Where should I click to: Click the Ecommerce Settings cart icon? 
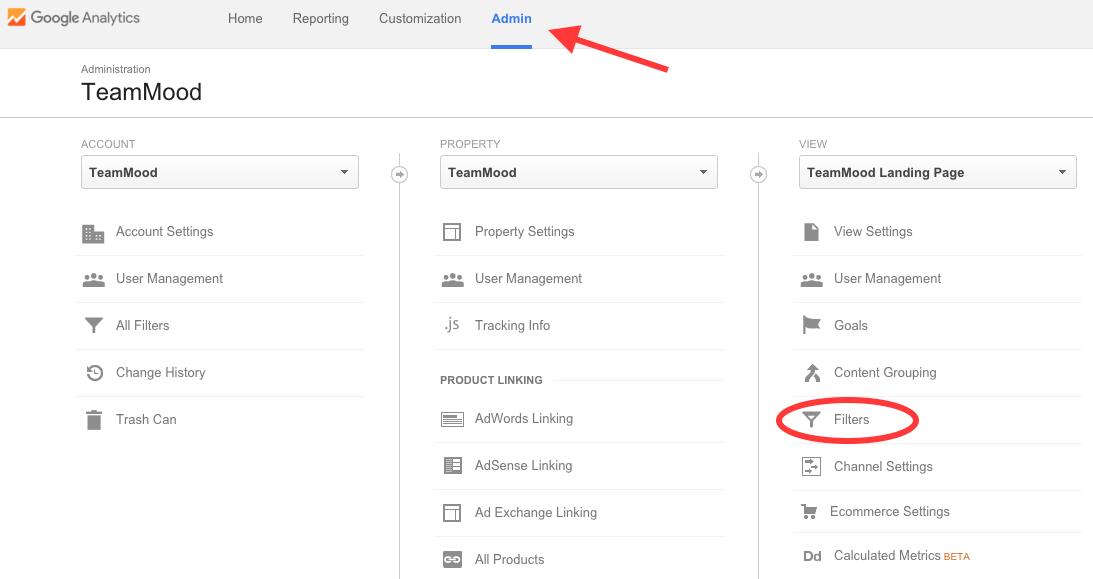(x=809, y=511)
